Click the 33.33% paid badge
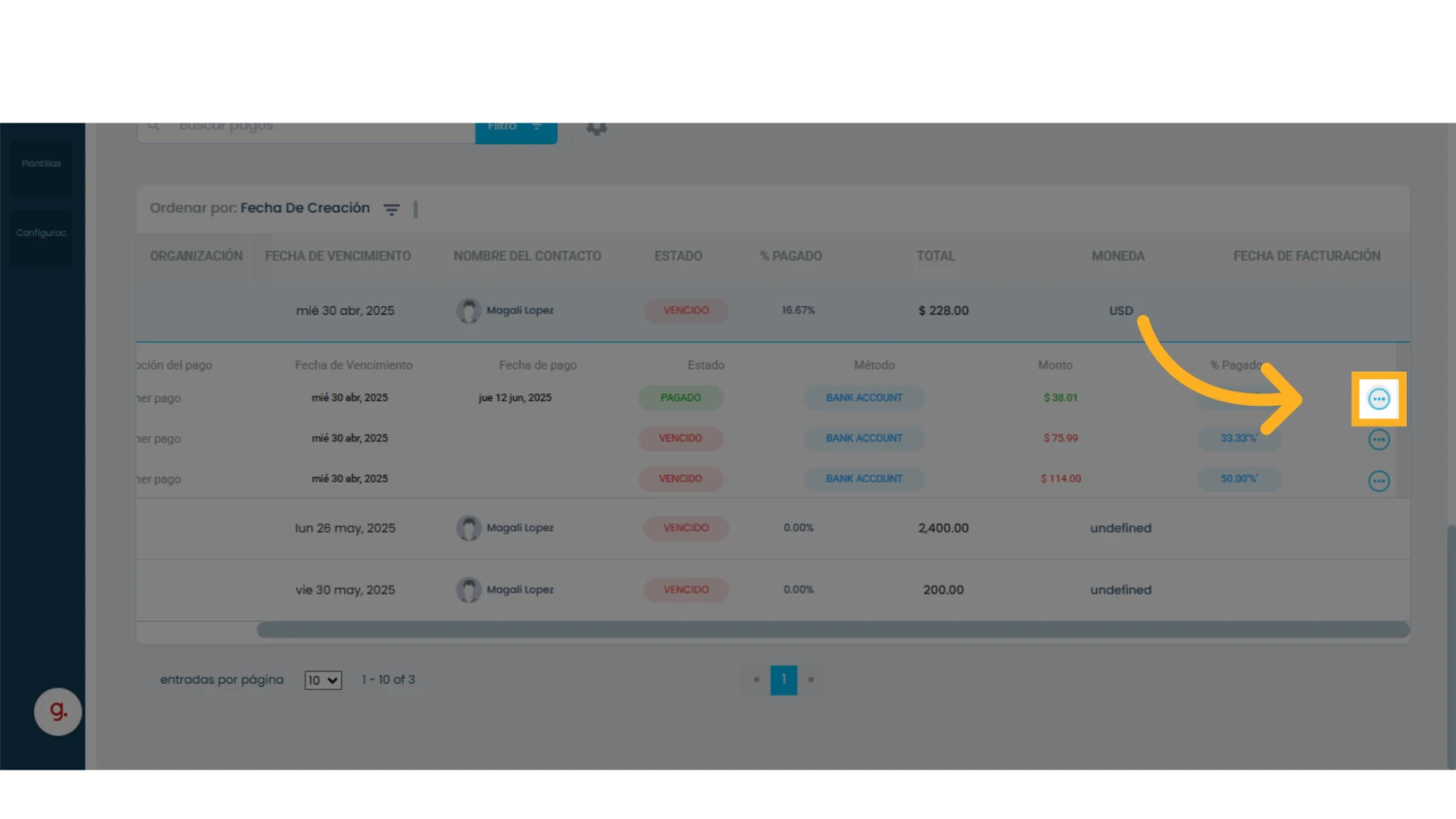 click(1239, 439)
